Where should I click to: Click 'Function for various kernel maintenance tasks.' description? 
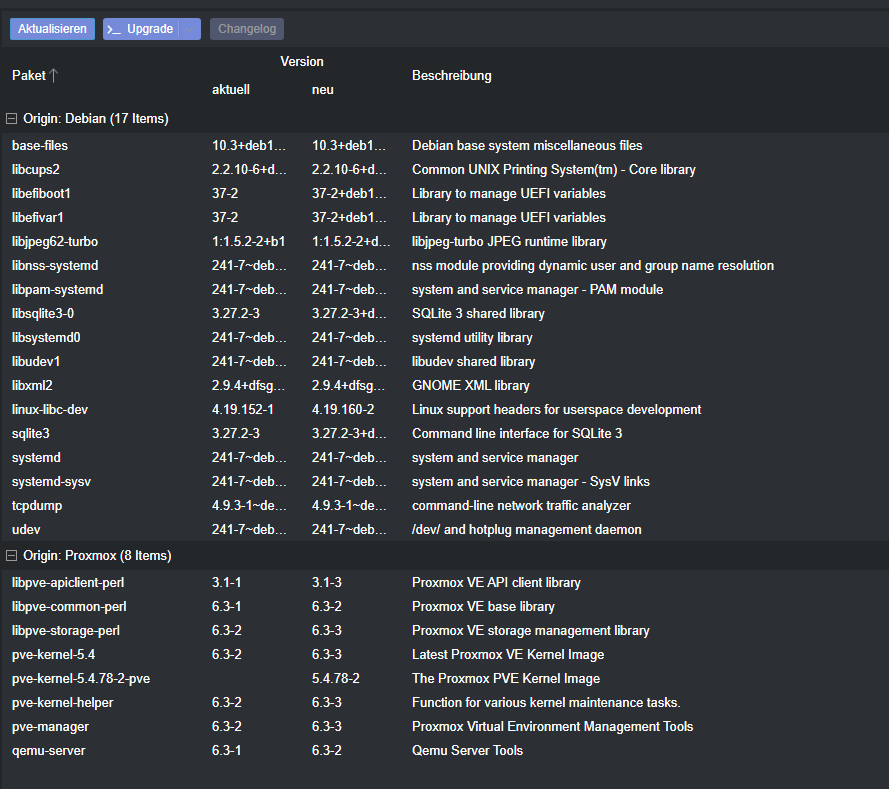[546, 702]
